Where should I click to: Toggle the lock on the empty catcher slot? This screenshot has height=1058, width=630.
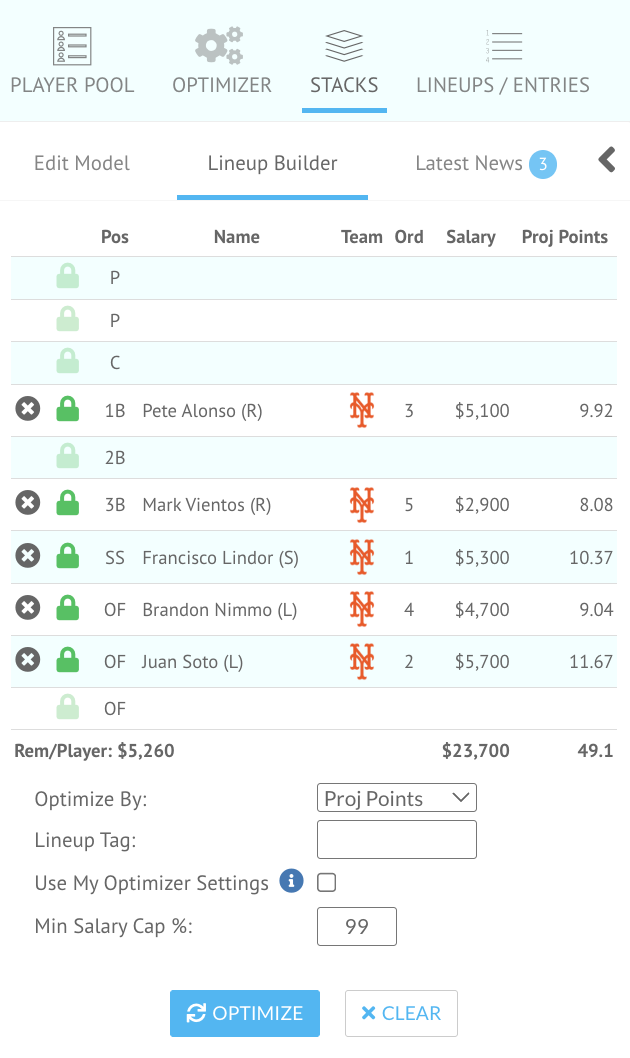(67, 362)
